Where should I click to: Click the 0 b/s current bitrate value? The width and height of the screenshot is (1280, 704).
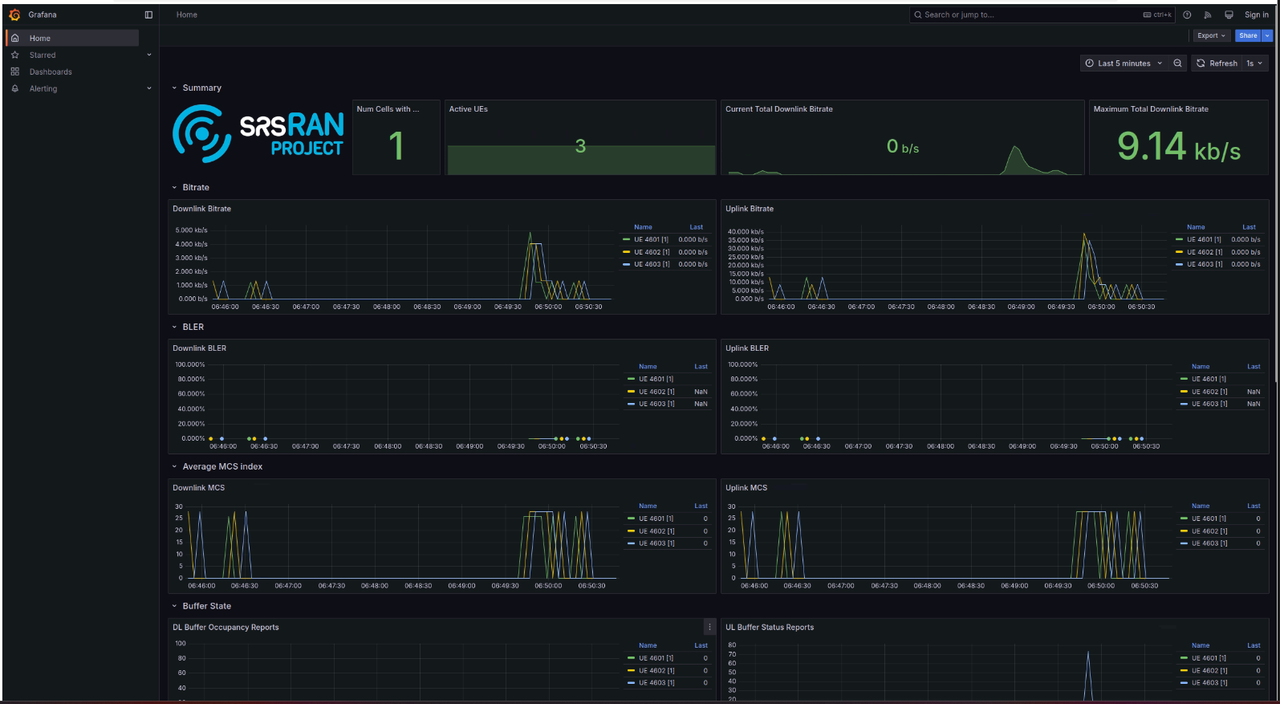coord(903,147)
